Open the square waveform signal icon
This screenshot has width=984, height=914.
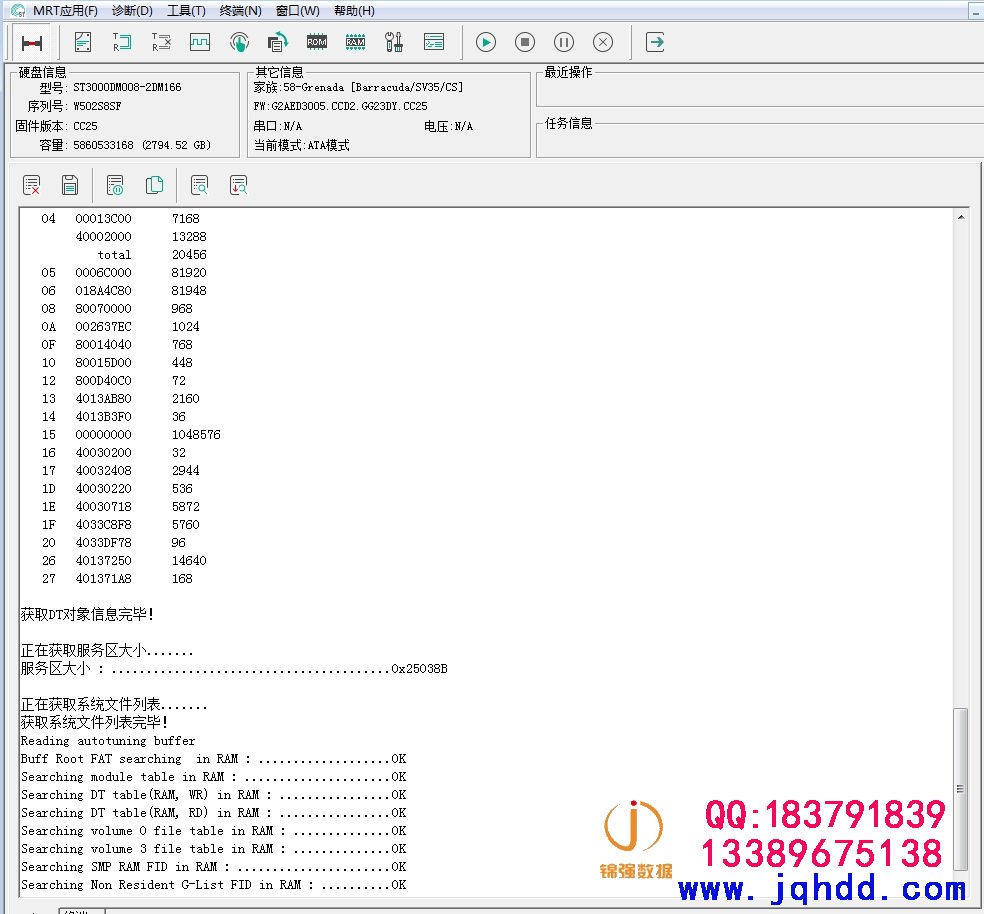[200, 42]
